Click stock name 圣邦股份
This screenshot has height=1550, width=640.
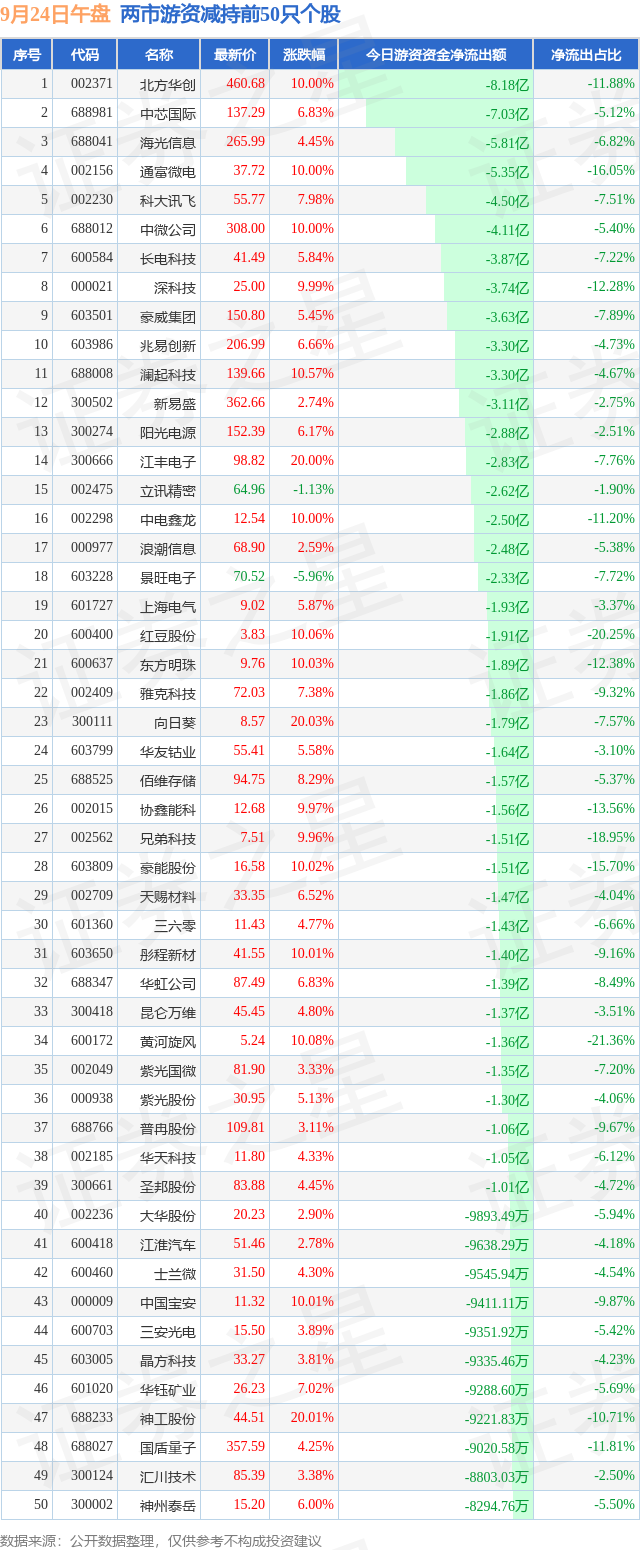click(169, 1186)
